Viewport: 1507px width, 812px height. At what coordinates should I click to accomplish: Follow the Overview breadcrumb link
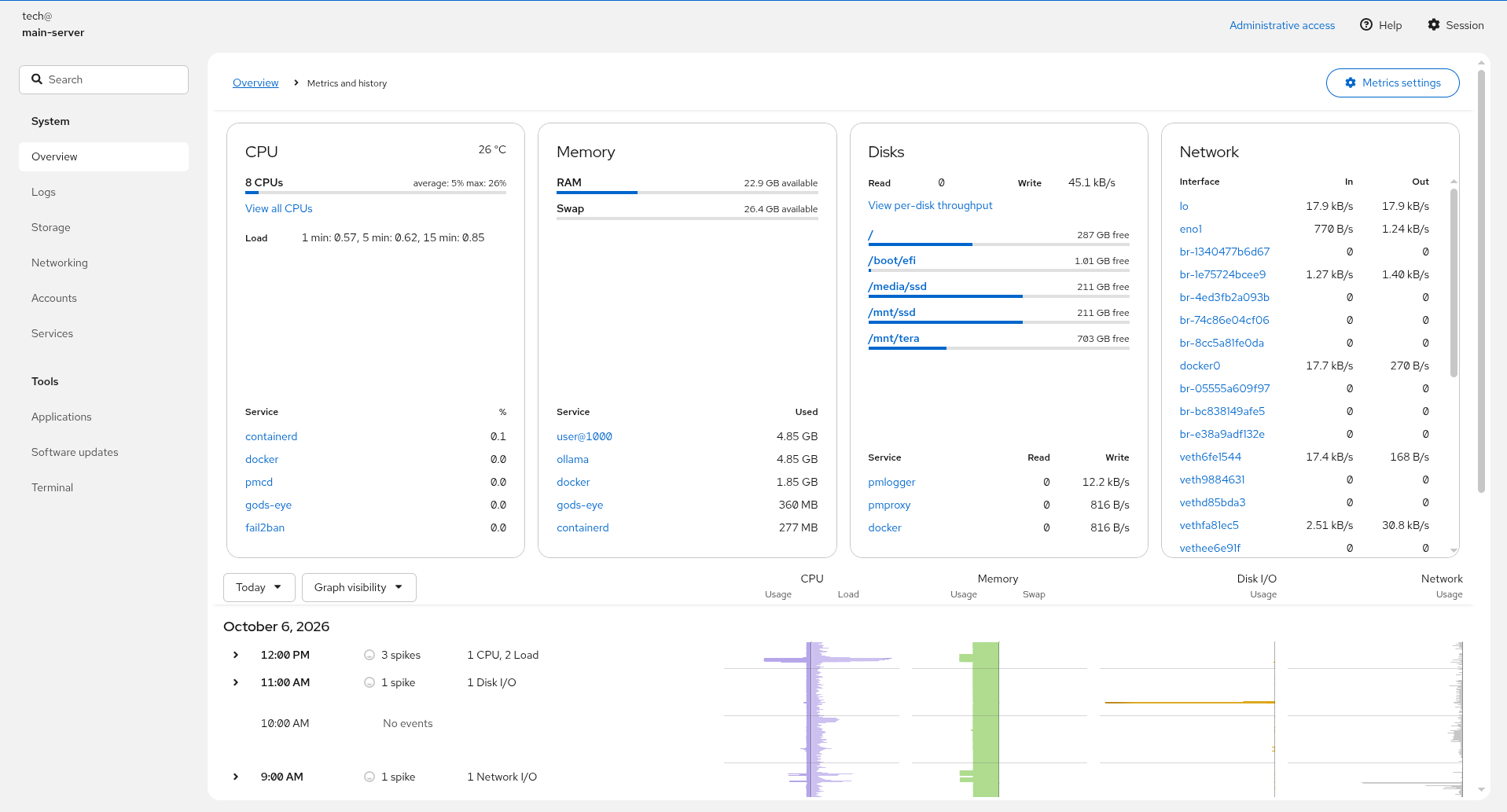click(255, 83)
